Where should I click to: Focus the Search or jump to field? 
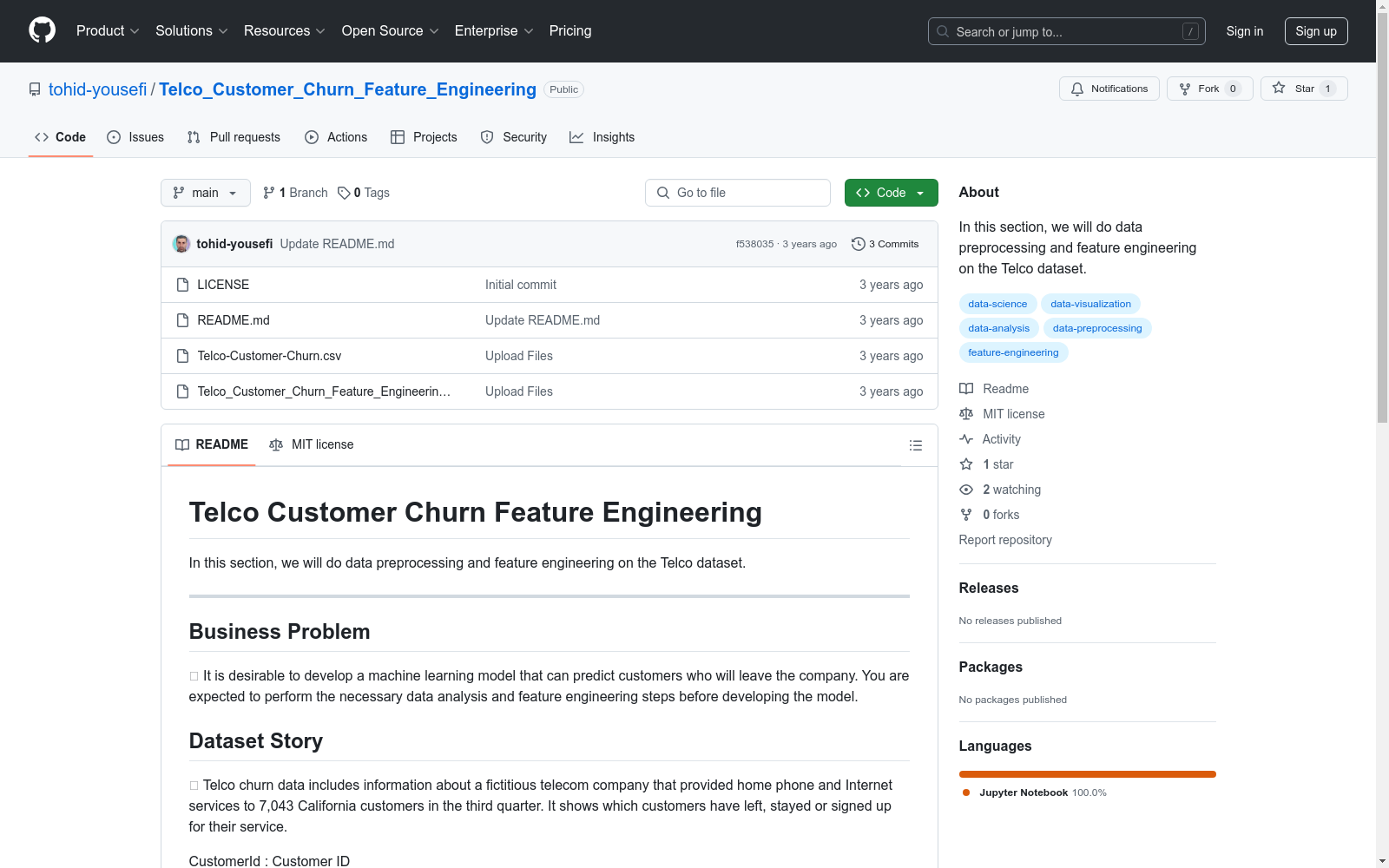[x=1067, y=31]
